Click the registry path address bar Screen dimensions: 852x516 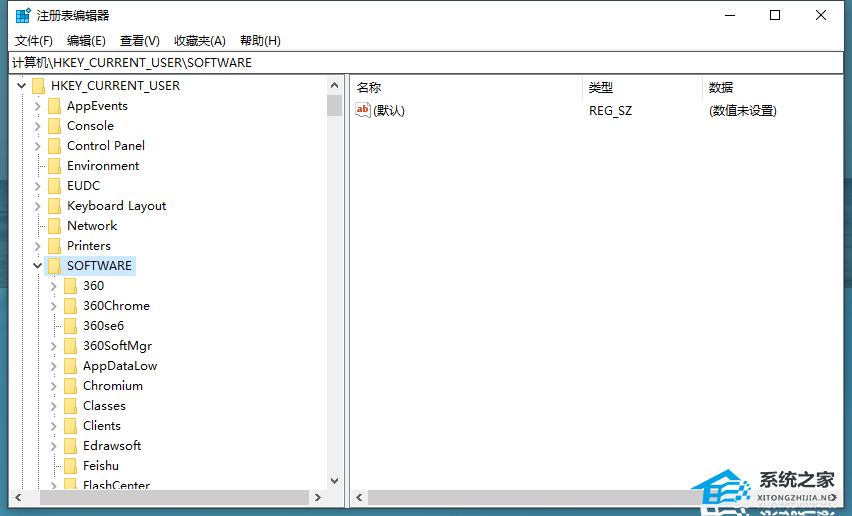point(425,62)
